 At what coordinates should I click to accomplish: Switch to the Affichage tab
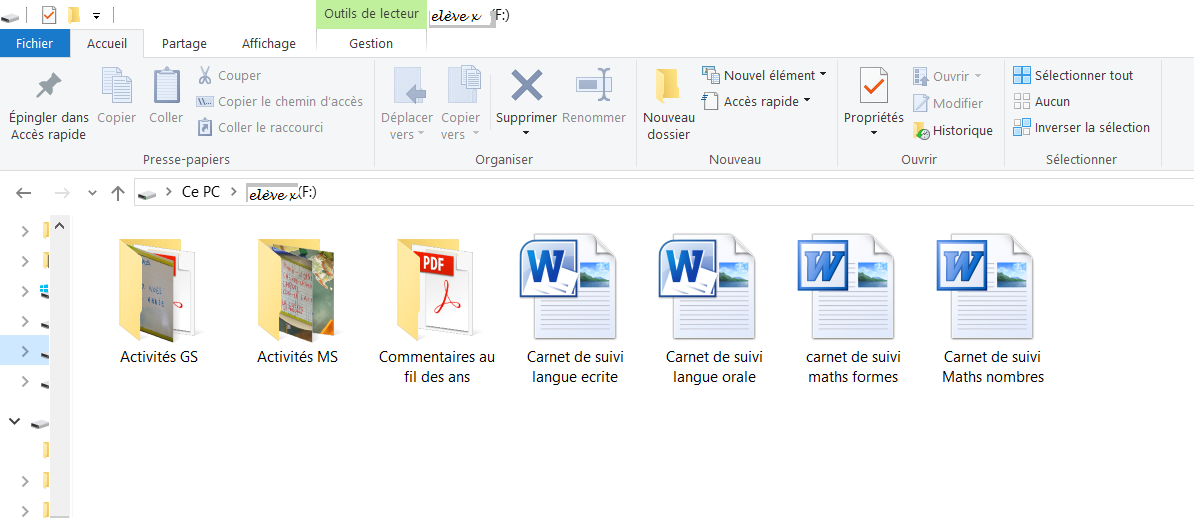point(269,44)
